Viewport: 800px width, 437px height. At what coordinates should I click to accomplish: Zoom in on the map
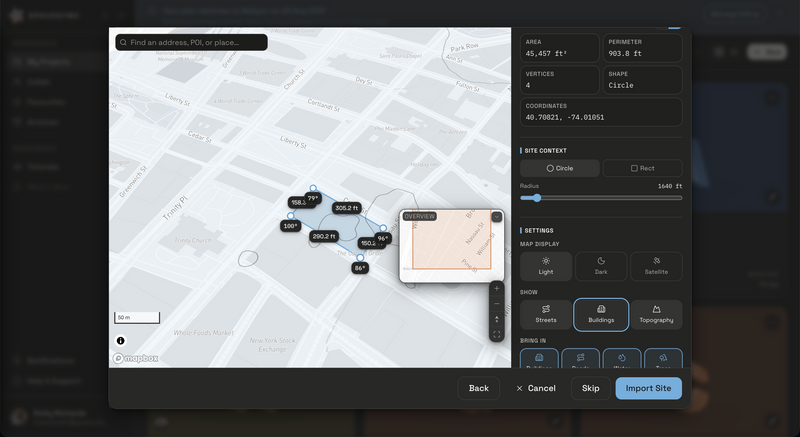click(496, 289)
